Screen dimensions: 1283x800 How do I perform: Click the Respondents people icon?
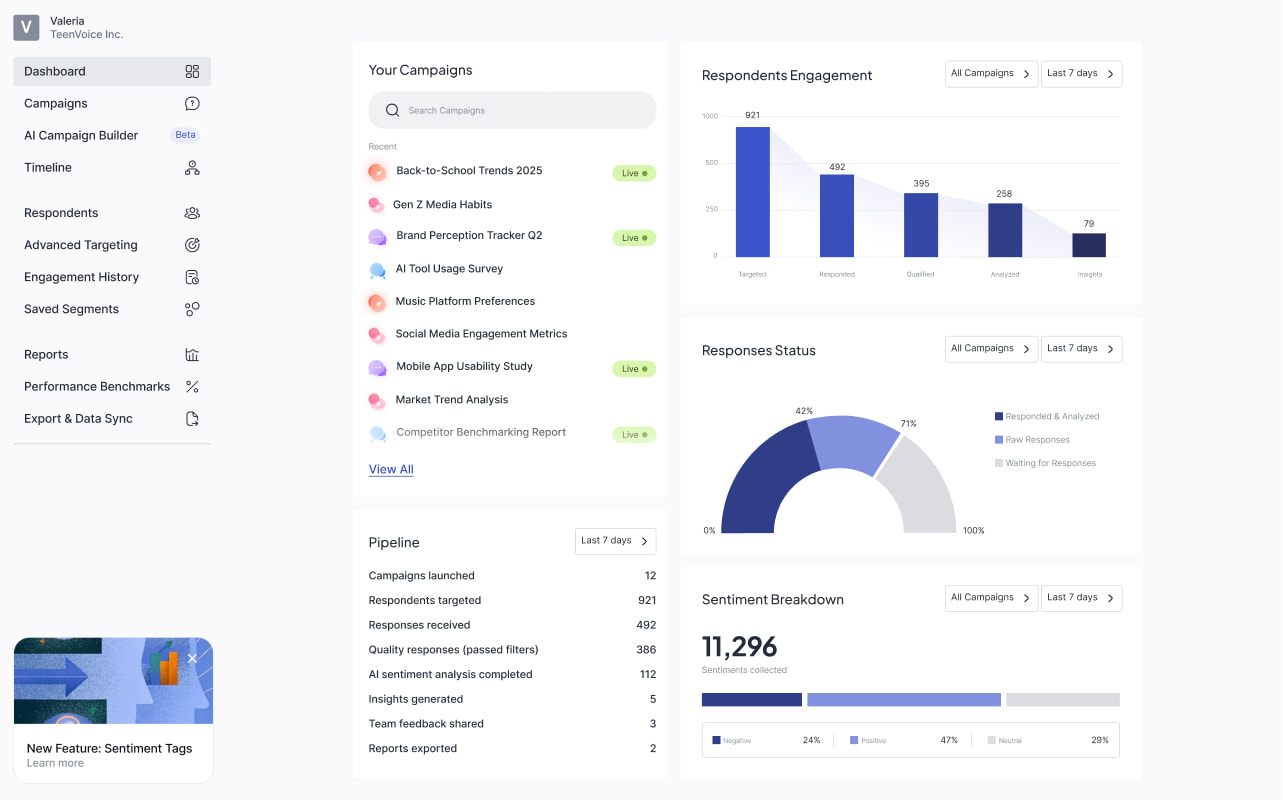click(192, 213)
